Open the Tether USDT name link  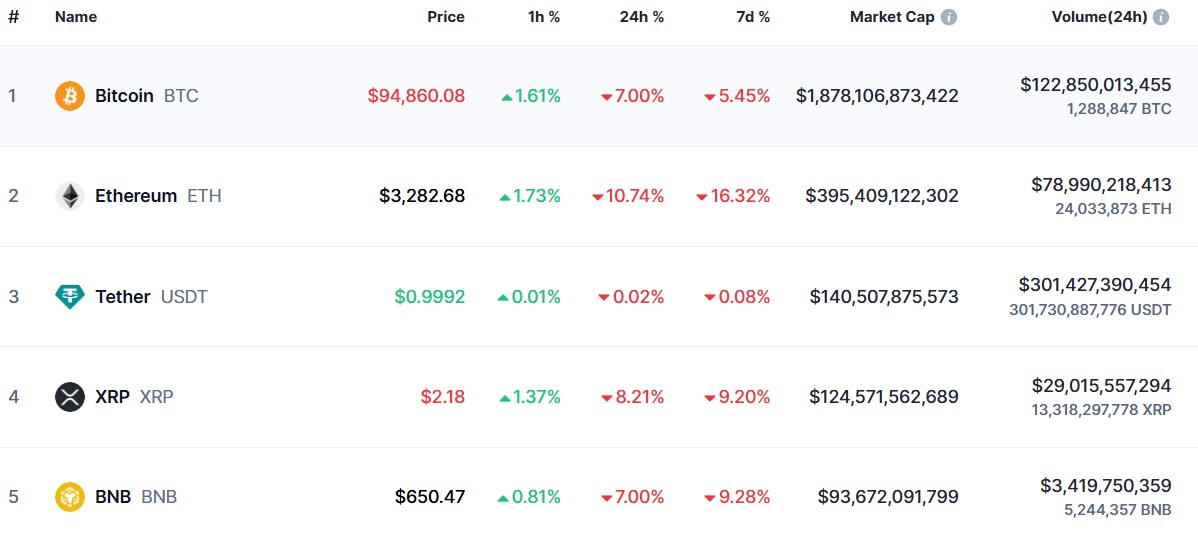pos(151,296)
